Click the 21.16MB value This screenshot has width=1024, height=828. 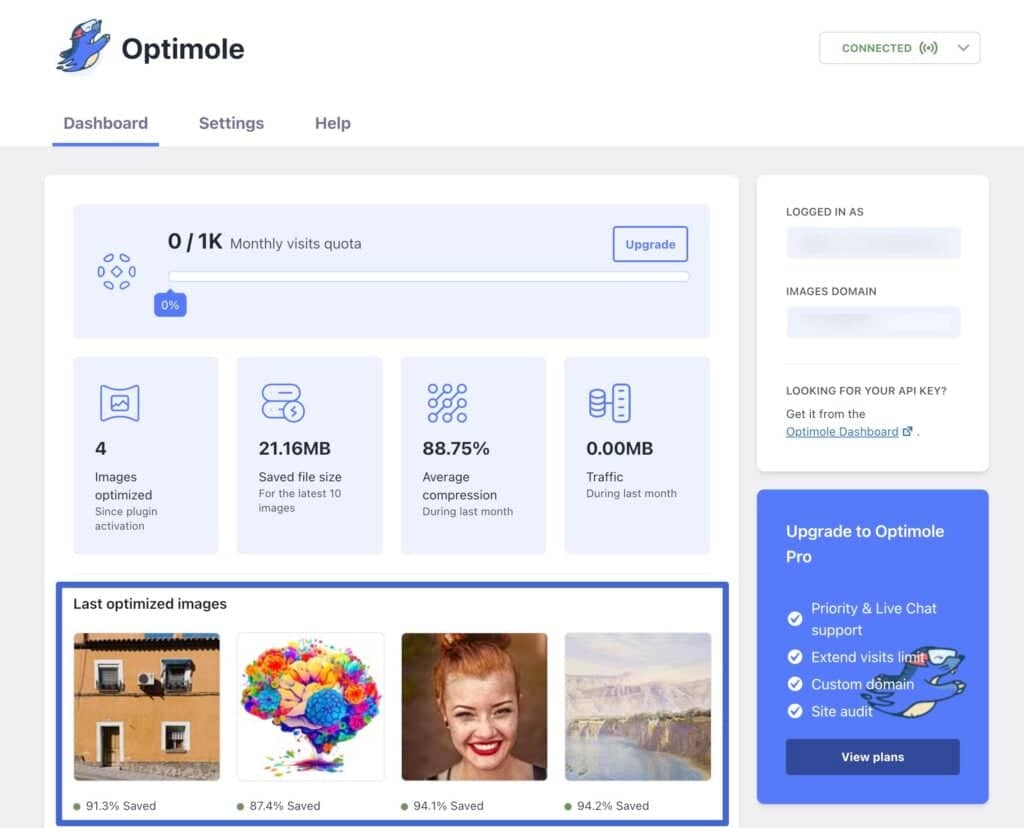coord(295,449)
